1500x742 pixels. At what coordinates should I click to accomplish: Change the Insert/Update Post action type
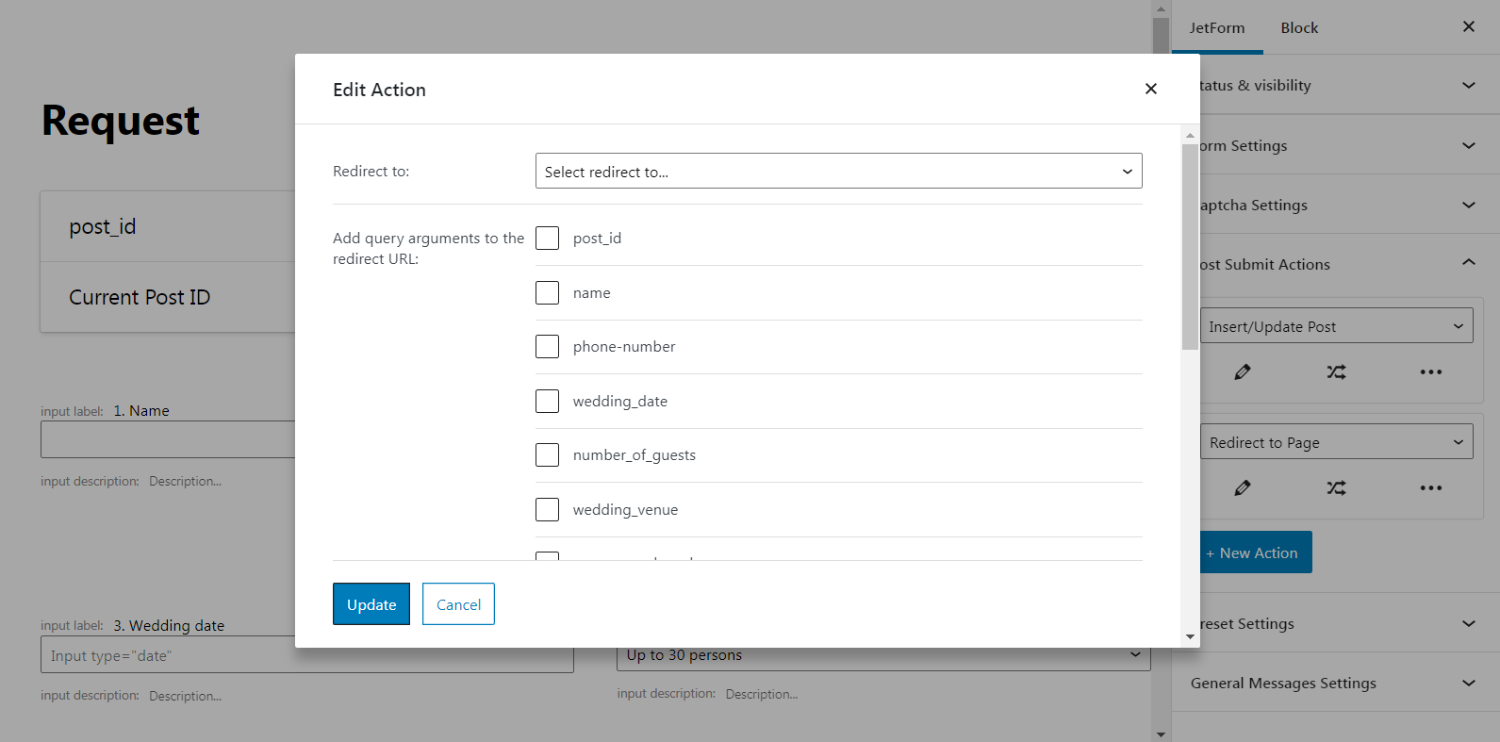click(x=1336, y=325)
